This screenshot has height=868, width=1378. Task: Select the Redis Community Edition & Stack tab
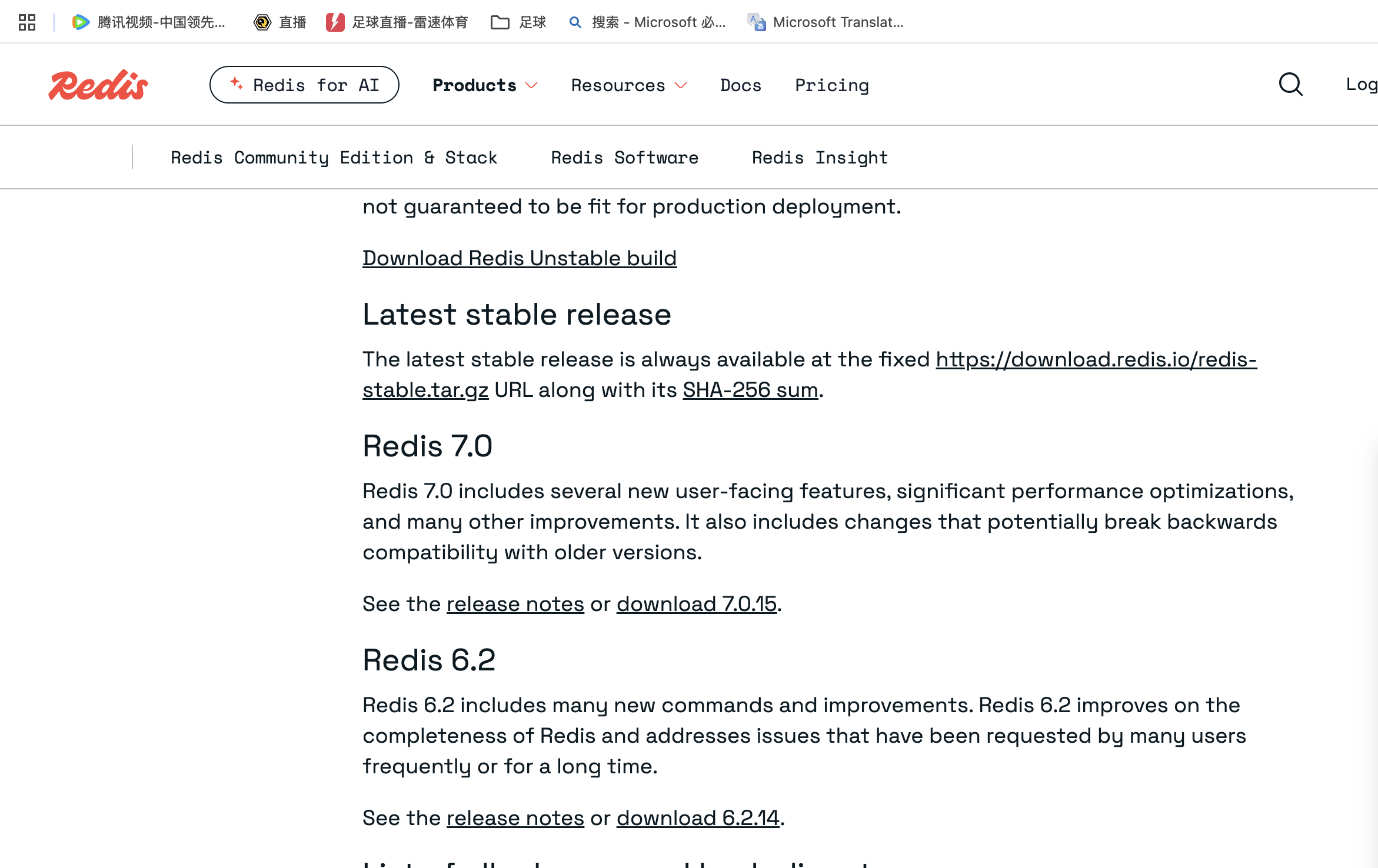(334, 158)
